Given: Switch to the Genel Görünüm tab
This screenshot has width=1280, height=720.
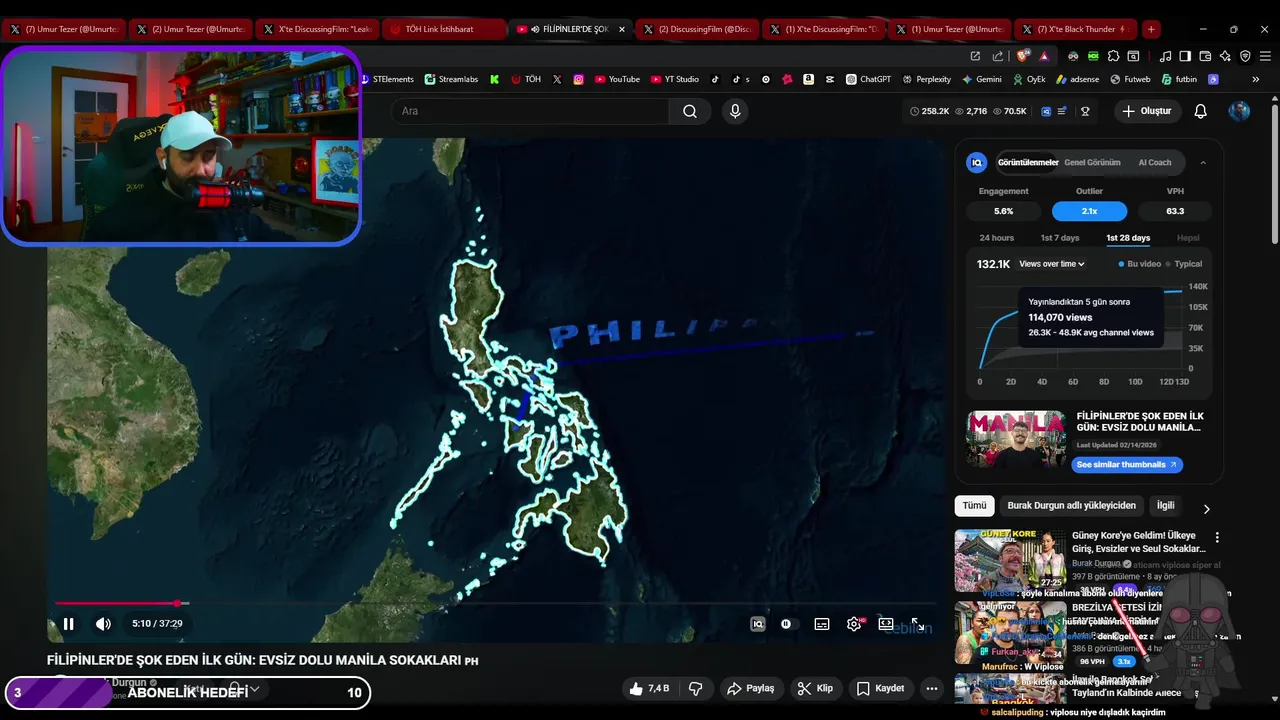Looking at the screenshot, I should (x=1092, y=162).
